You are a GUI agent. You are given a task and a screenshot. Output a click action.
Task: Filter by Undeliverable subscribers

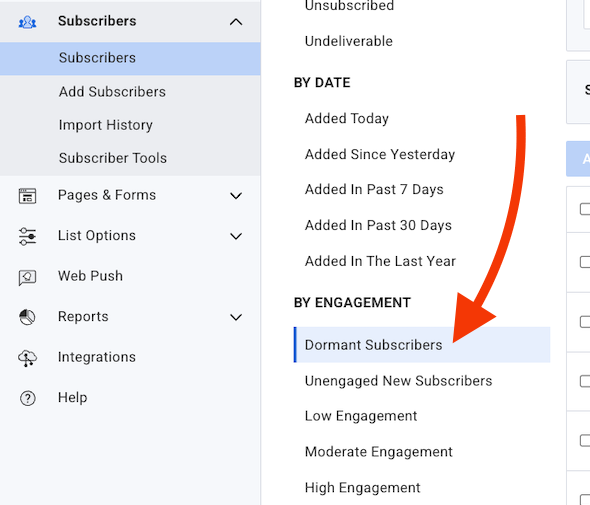coord(349,41)
